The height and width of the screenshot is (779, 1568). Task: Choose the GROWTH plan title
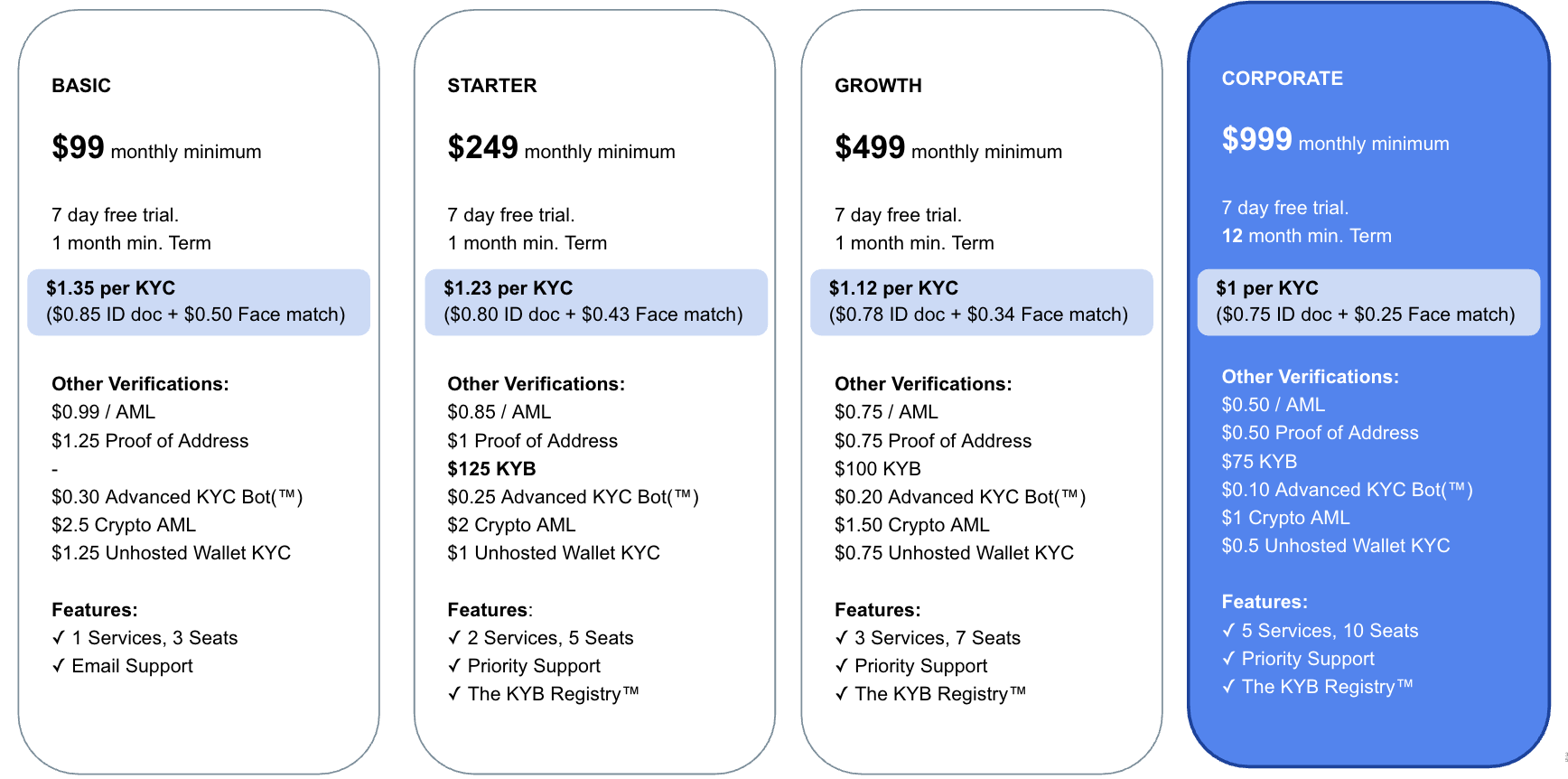tap(878, 86)
